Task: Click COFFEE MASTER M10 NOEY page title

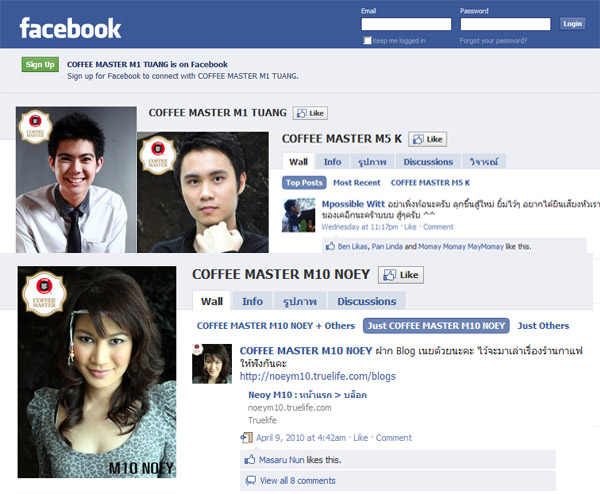Action: (281, 274)
